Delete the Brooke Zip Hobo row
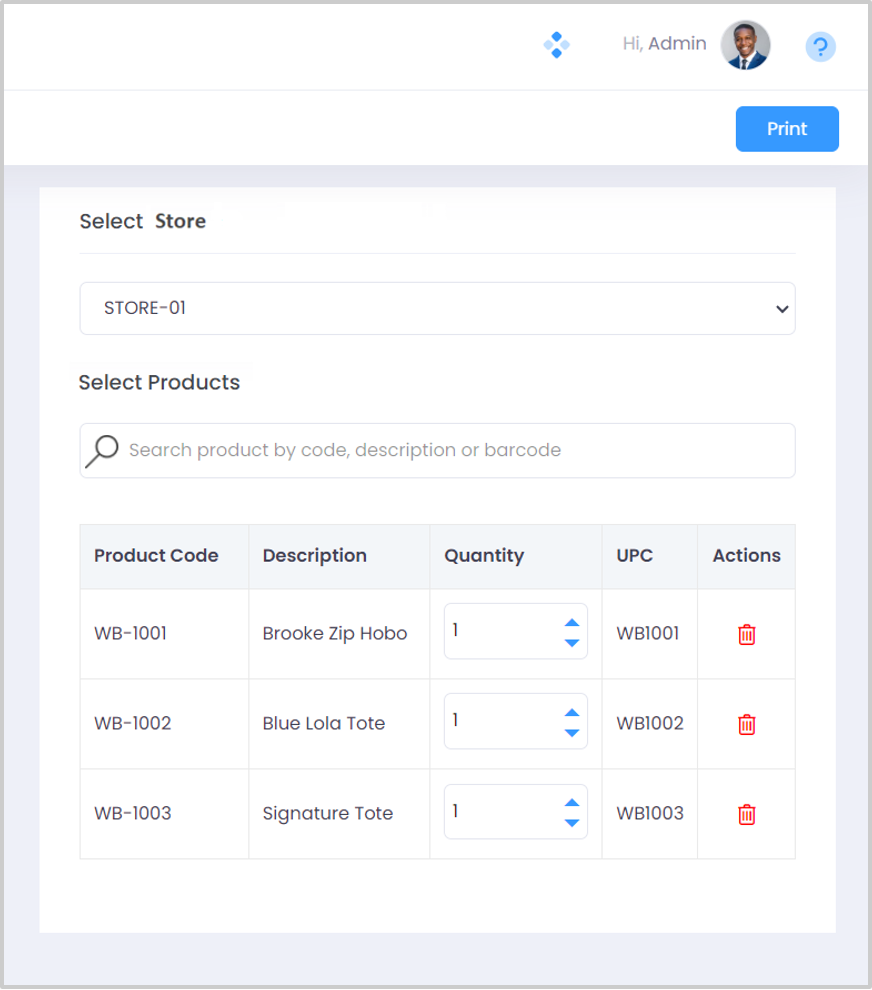 point(746,634)
